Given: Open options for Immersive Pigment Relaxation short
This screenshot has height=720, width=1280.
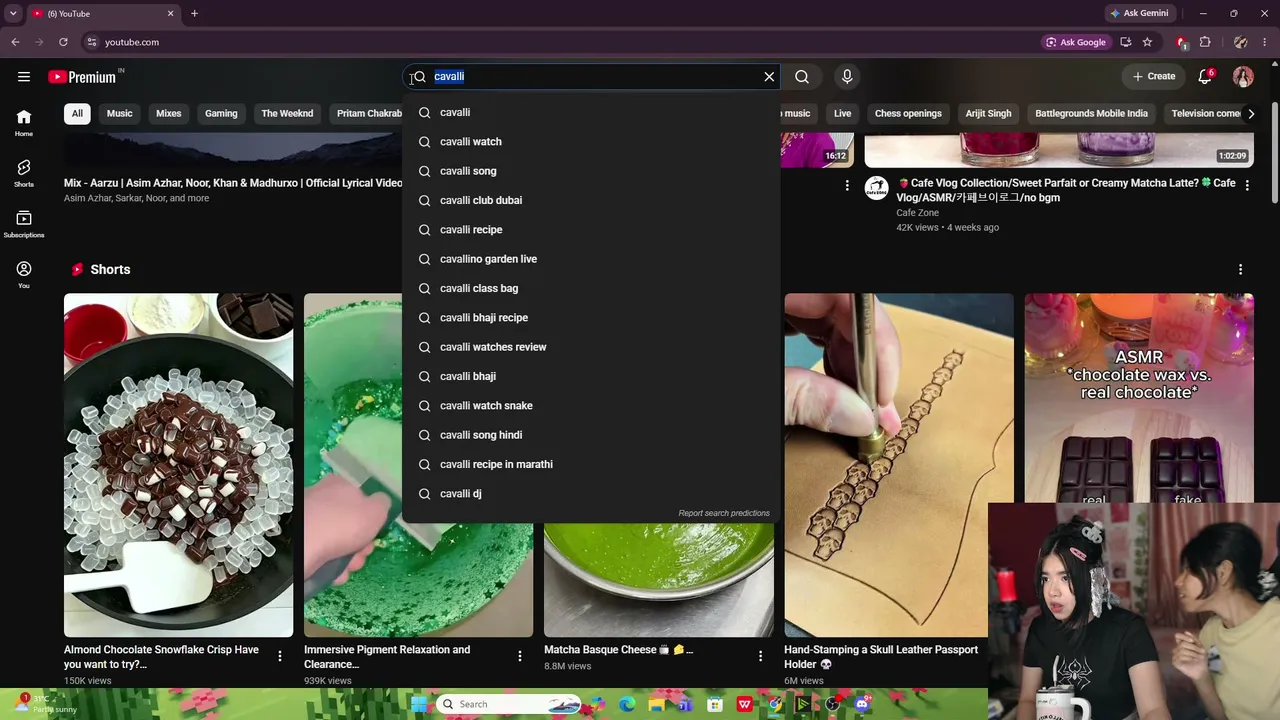Looking at the screenshot, I should (520, 656).
